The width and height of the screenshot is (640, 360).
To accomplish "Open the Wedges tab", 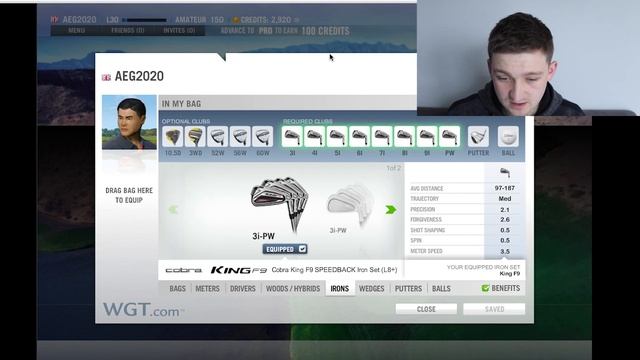I will tap(371, 289).
